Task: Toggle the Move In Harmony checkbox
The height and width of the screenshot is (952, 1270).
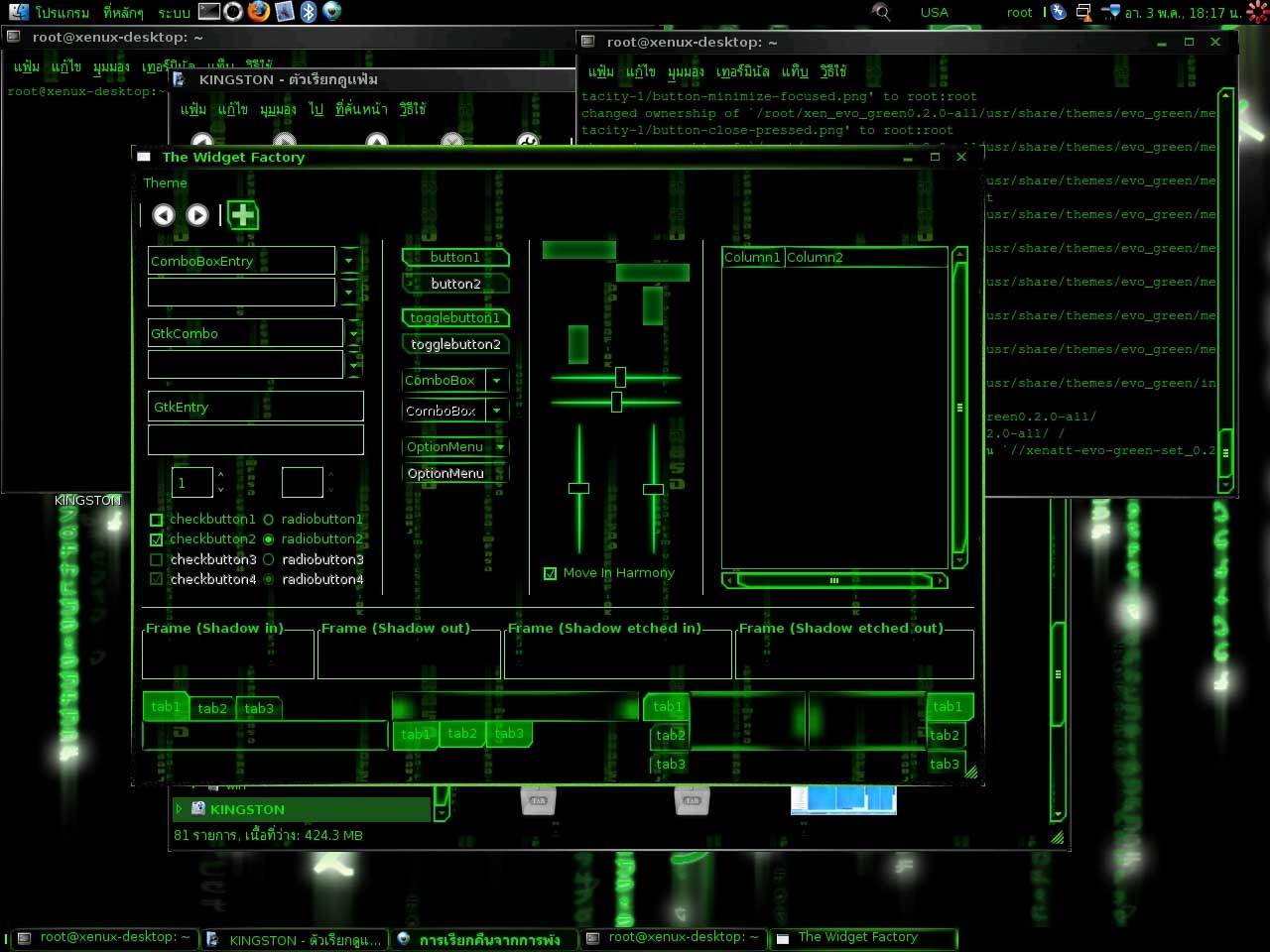Action: 551,573
